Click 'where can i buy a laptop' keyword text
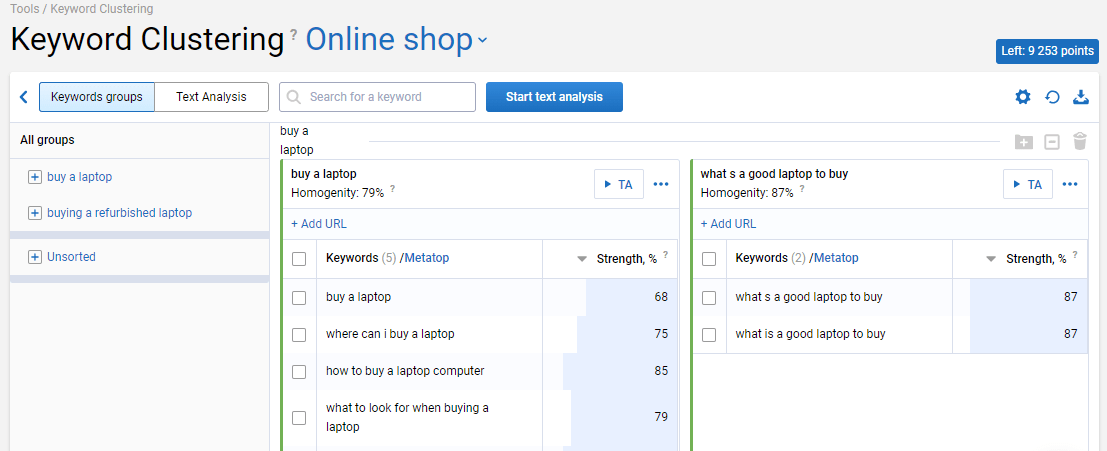The image size is (1107, 451). click(x=390, y=334)
